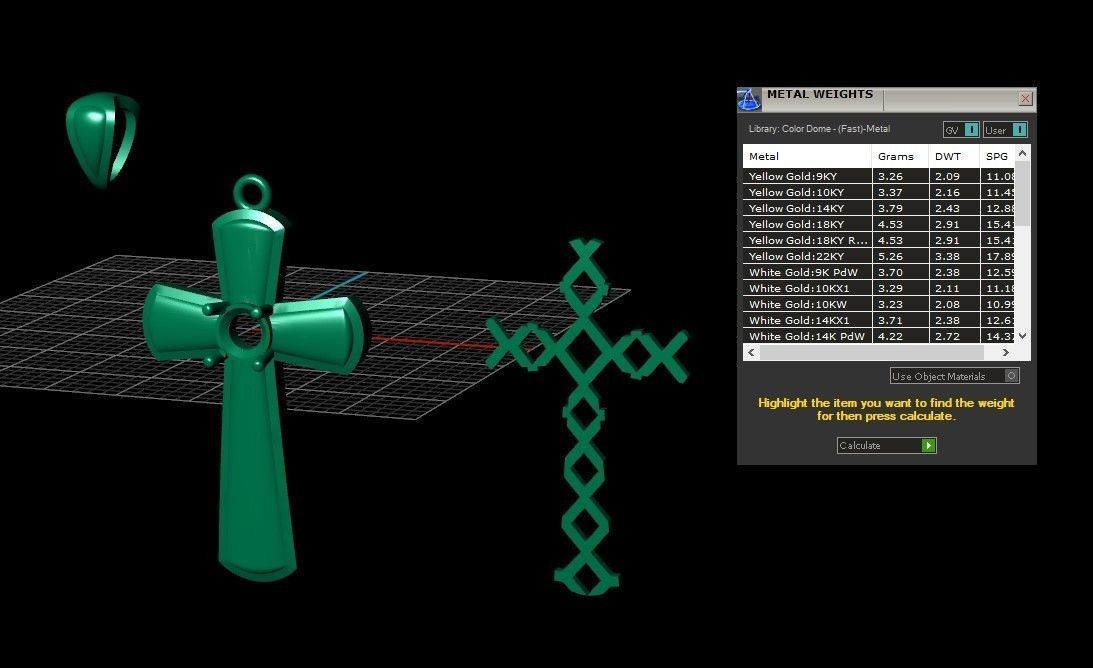The width and height of the screenshot is (1093, 668).
Task: Click the 2.09 DWT value
Action: (x=947, y=176)
